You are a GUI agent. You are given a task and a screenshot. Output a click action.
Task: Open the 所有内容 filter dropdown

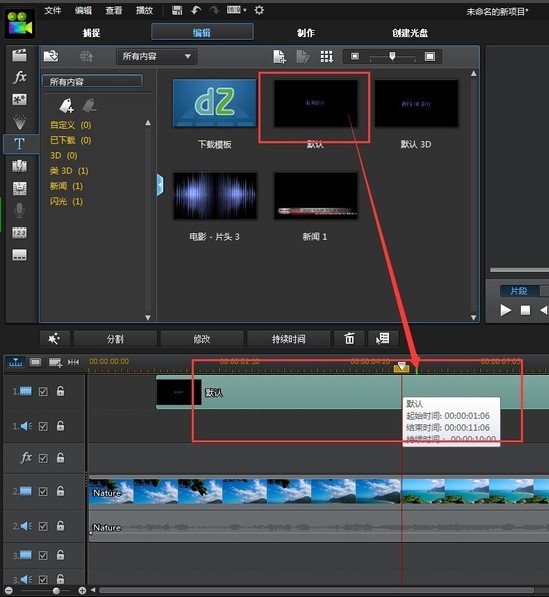156,57
